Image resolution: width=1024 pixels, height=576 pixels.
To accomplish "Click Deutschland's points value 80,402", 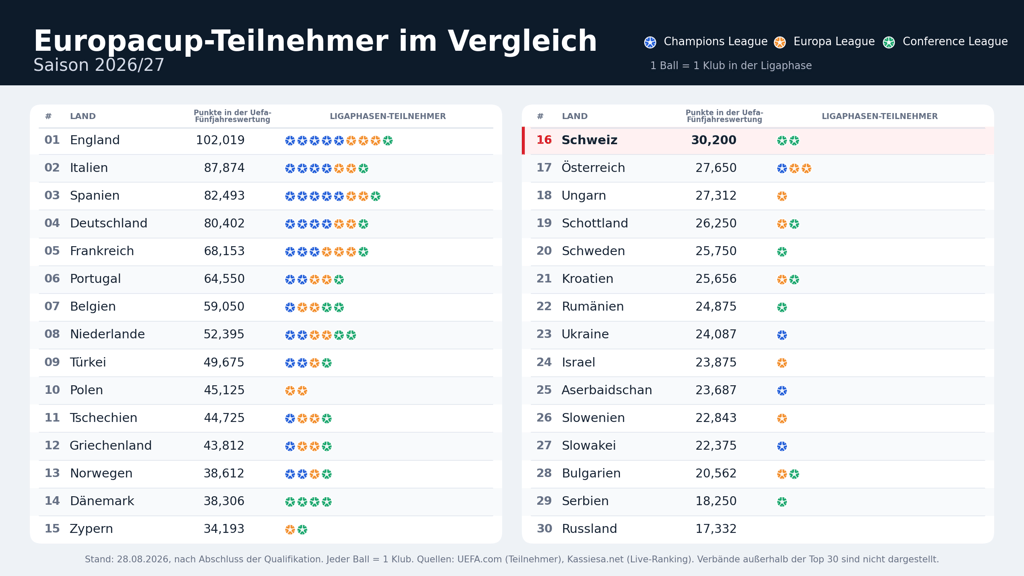I will [224, 223].
